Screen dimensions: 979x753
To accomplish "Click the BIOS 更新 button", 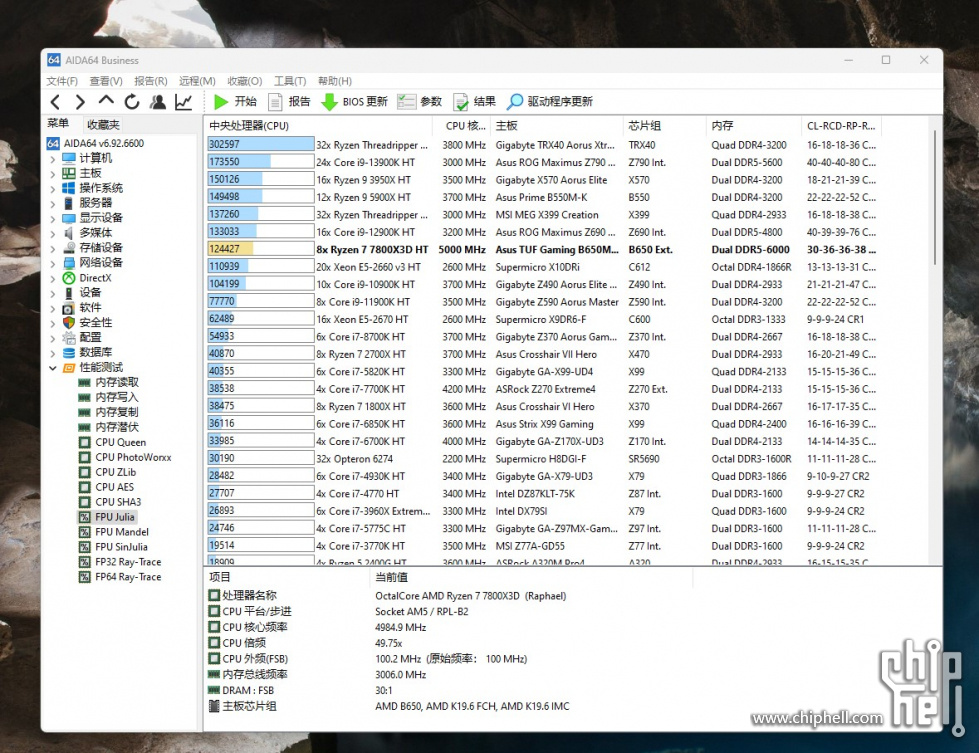I will click(354, 101).
